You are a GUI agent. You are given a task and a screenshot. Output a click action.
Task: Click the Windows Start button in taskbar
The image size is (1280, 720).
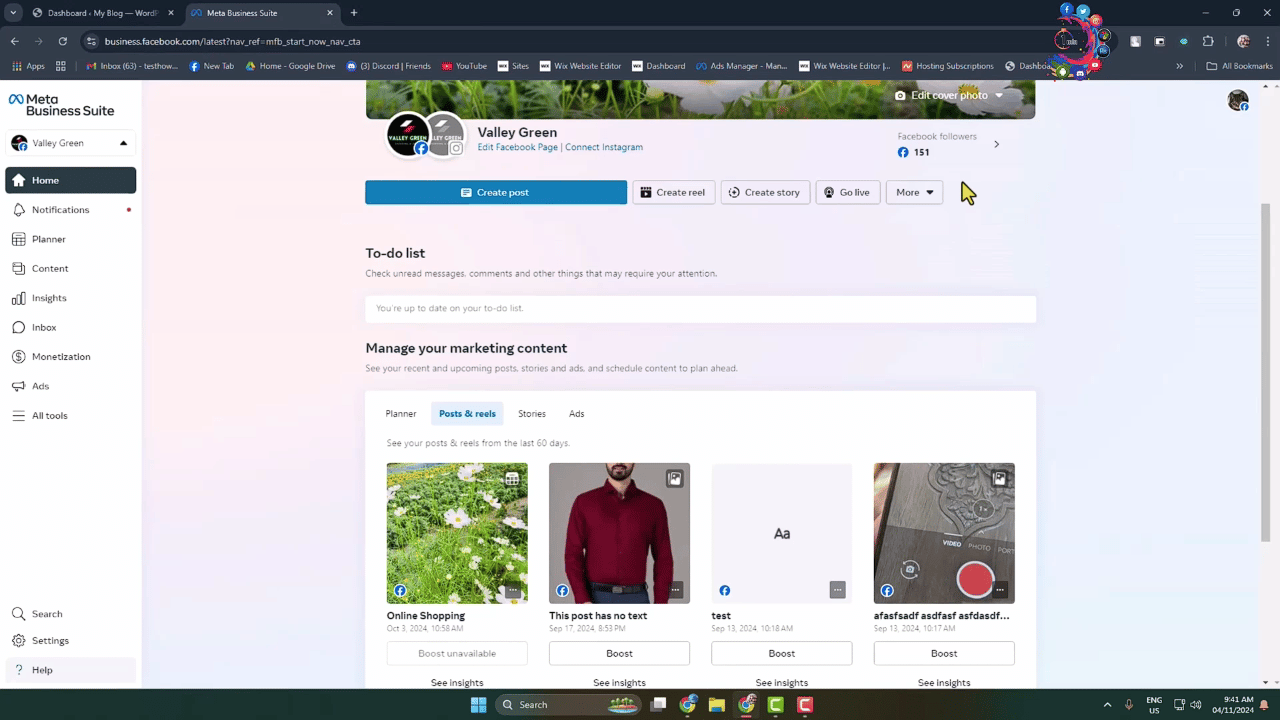coord(478,705)
